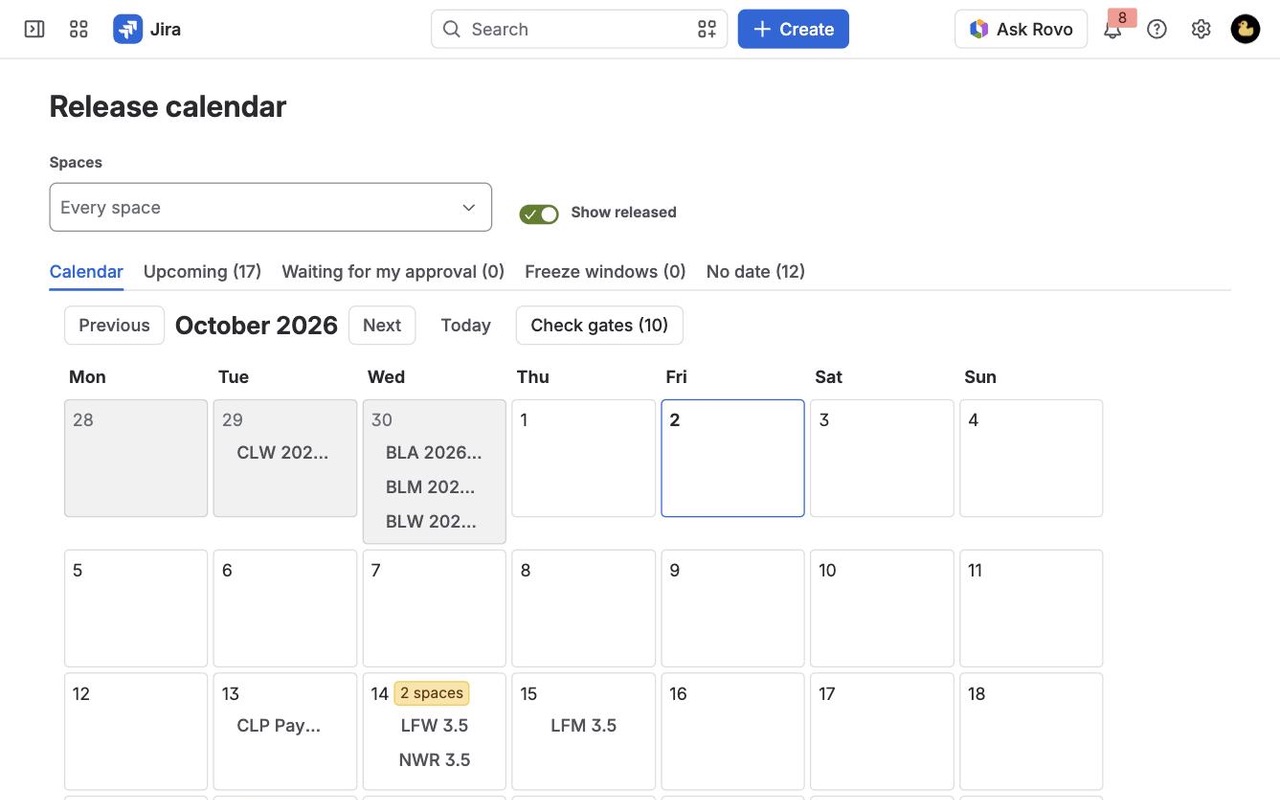Click the Check gates (10) button
Screen dimensions: 1280x800
point(599,325)
